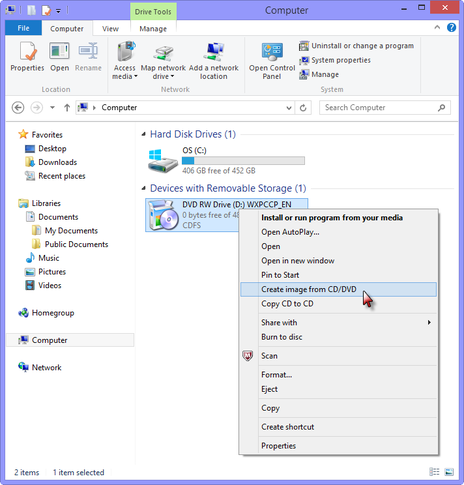Choose Open AutoPlay... in context menu
464x485 pixels.
tap(338, 232)
